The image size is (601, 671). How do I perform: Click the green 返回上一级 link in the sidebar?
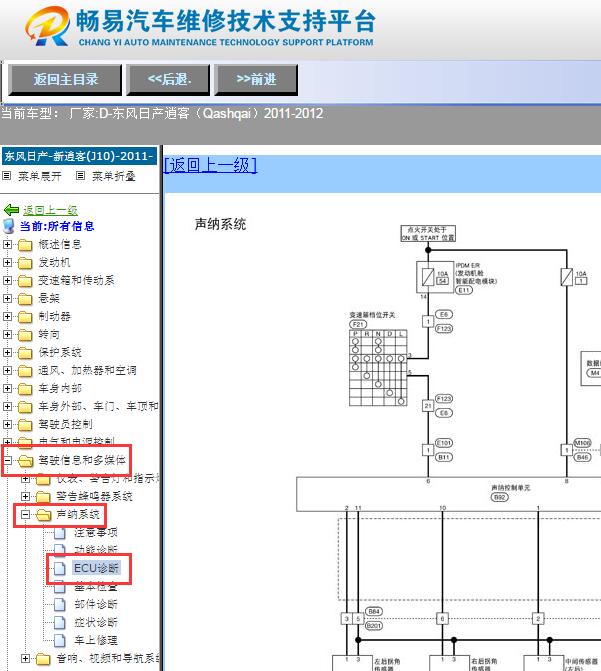pos(50,210)
